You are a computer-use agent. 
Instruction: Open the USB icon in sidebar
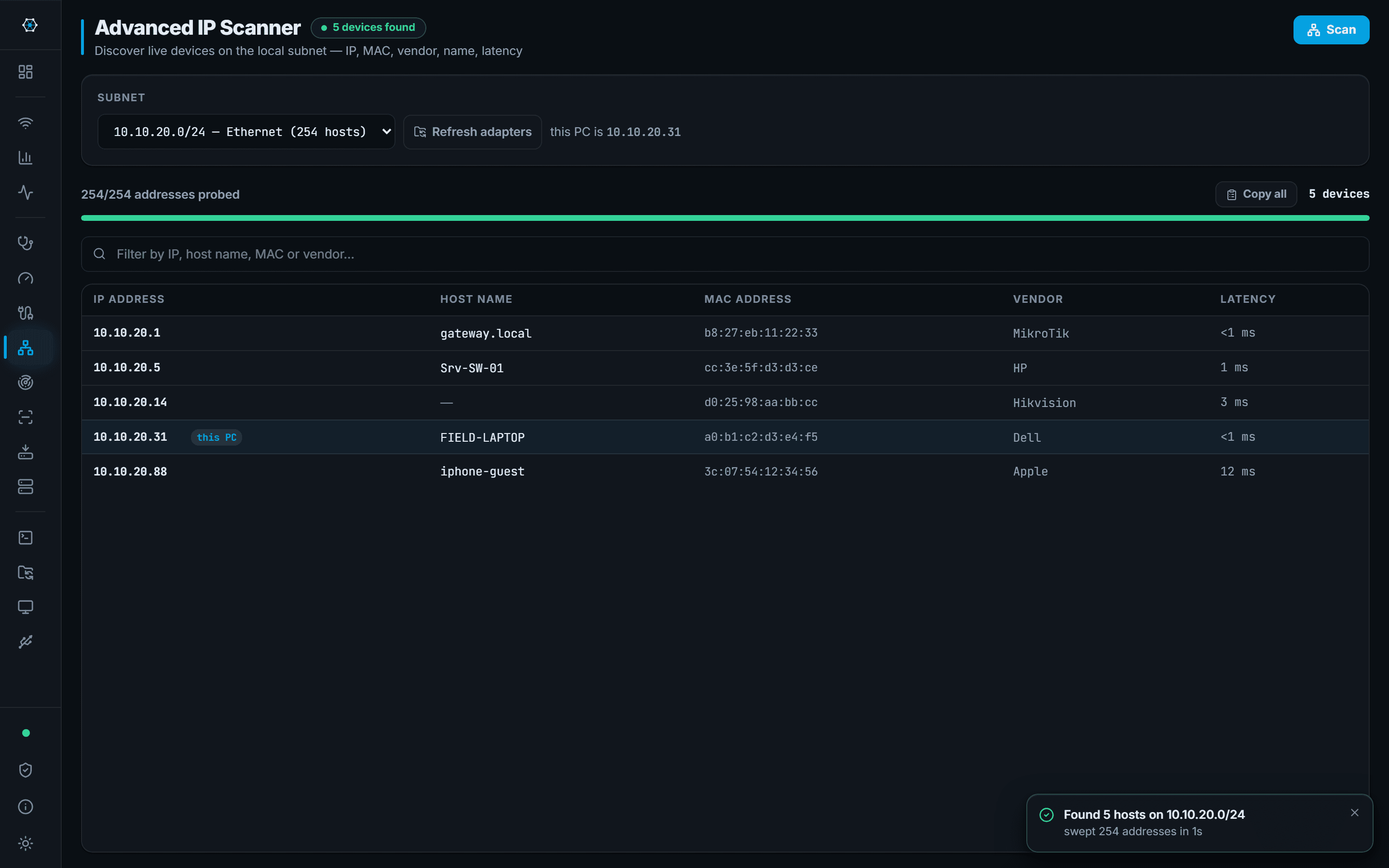click(x=25, y=641)
